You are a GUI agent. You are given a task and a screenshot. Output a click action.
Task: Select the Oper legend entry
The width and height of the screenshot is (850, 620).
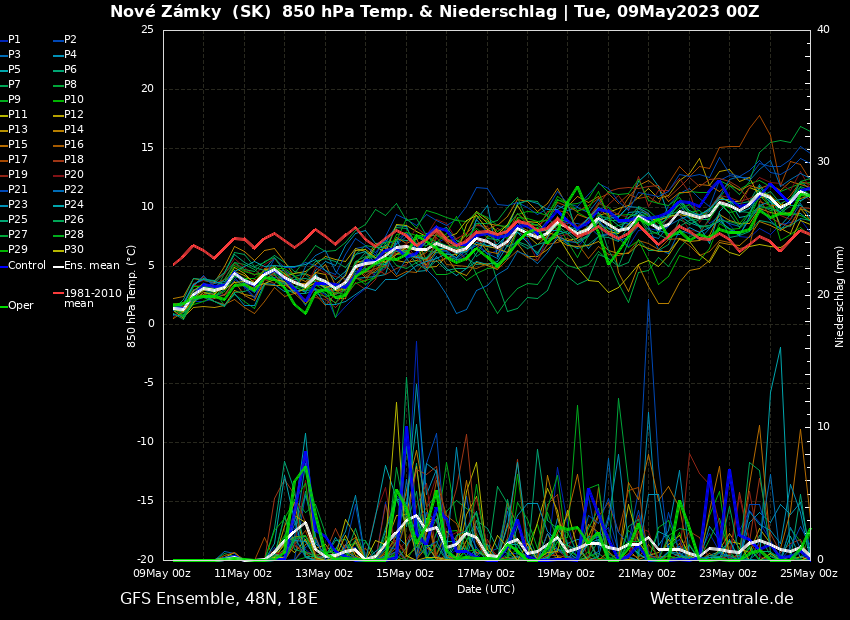point(20,306)
